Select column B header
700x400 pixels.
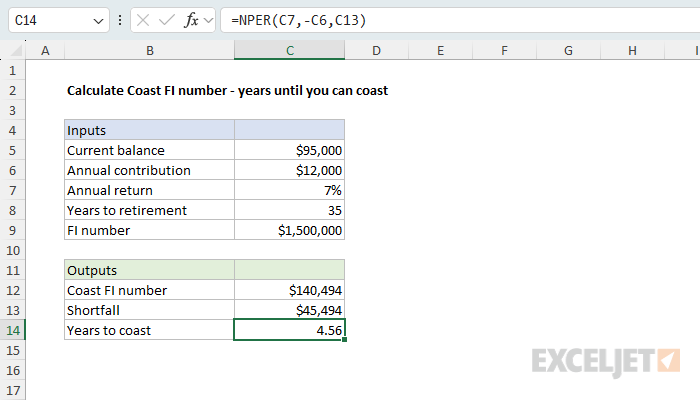(150, 50)
